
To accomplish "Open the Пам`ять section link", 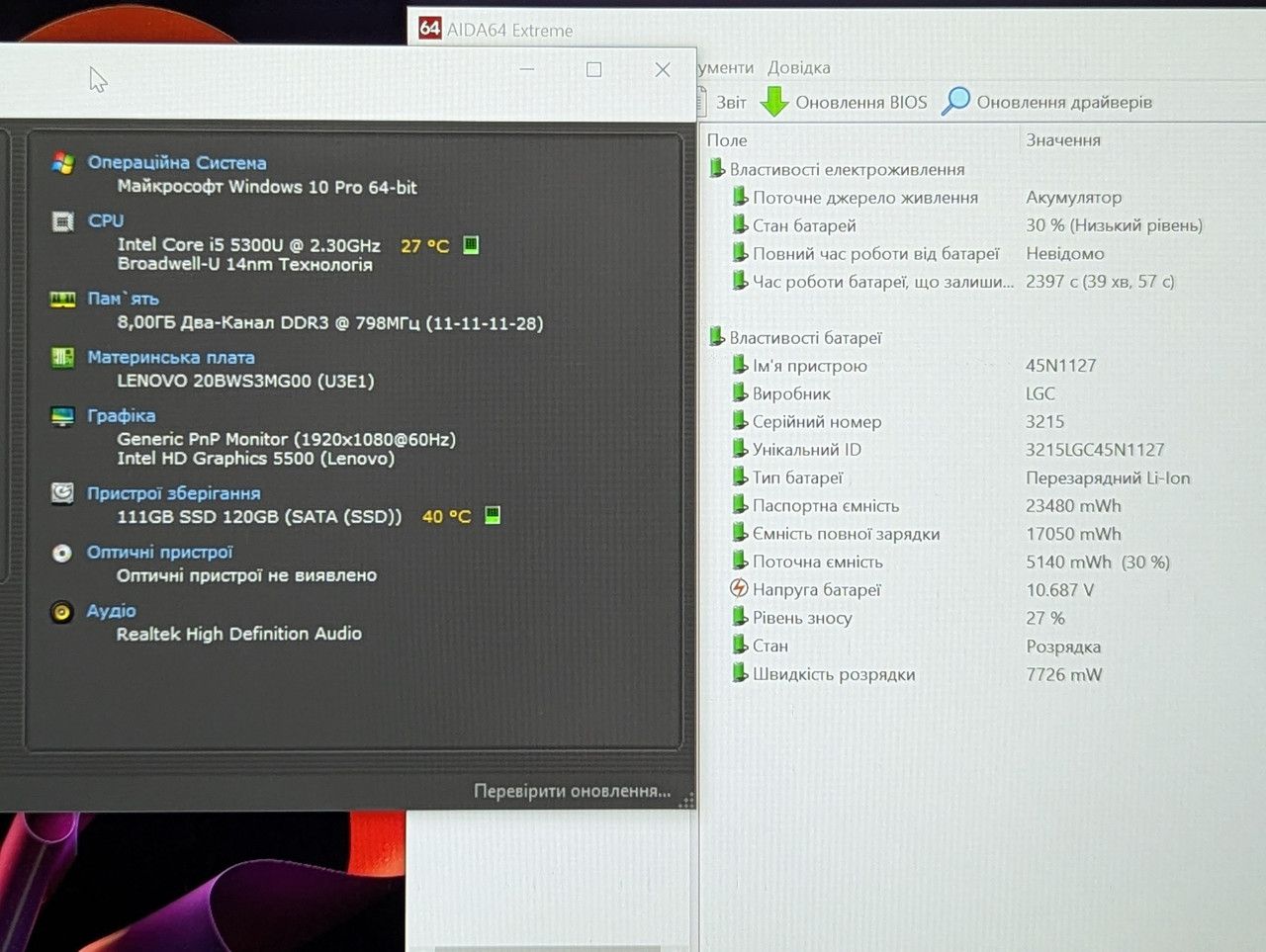I will (123, 299).
